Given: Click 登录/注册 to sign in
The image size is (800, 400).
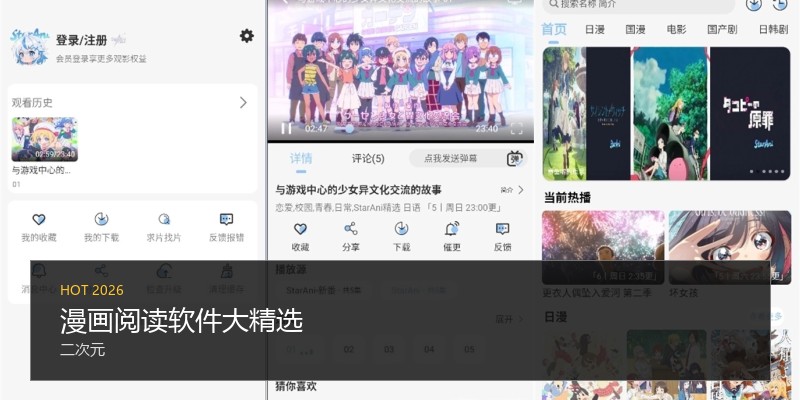Looking at the screenshot, I should click(82, 40).
